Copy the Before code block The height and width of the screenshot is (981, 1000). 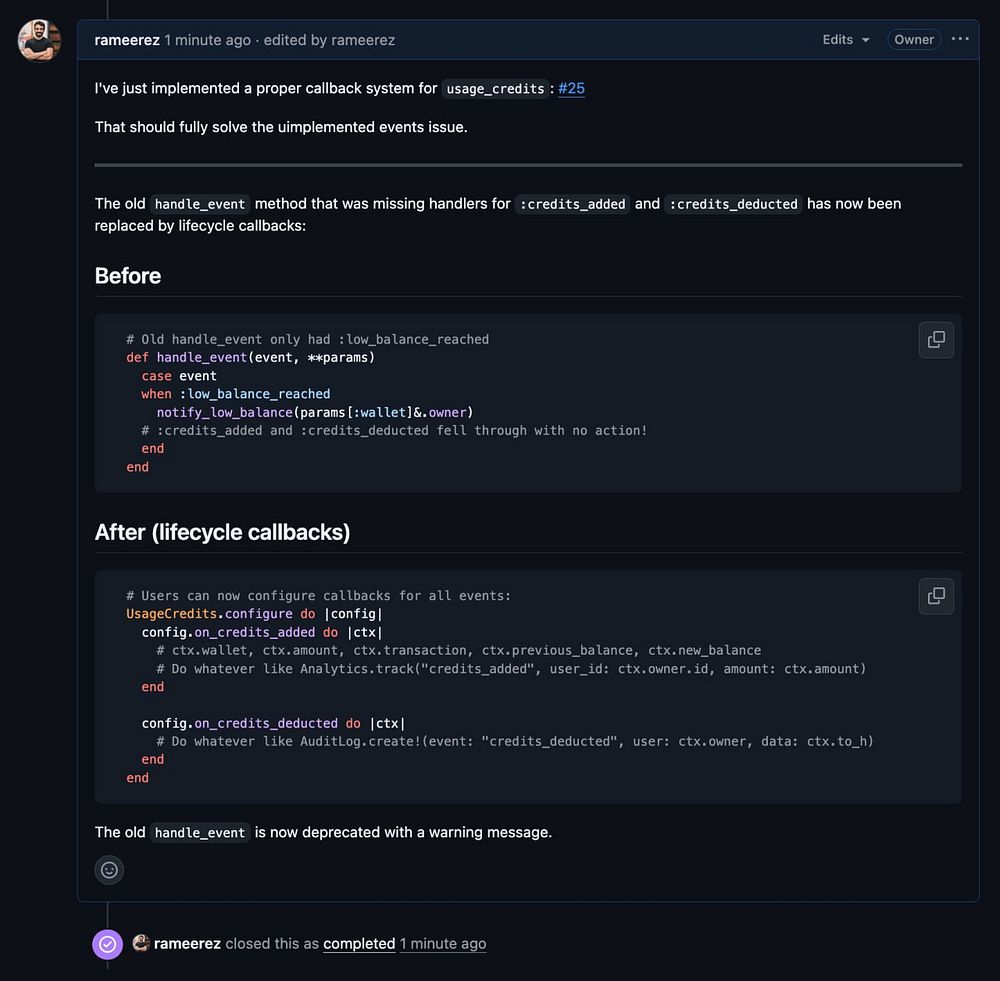pos(936,340)
